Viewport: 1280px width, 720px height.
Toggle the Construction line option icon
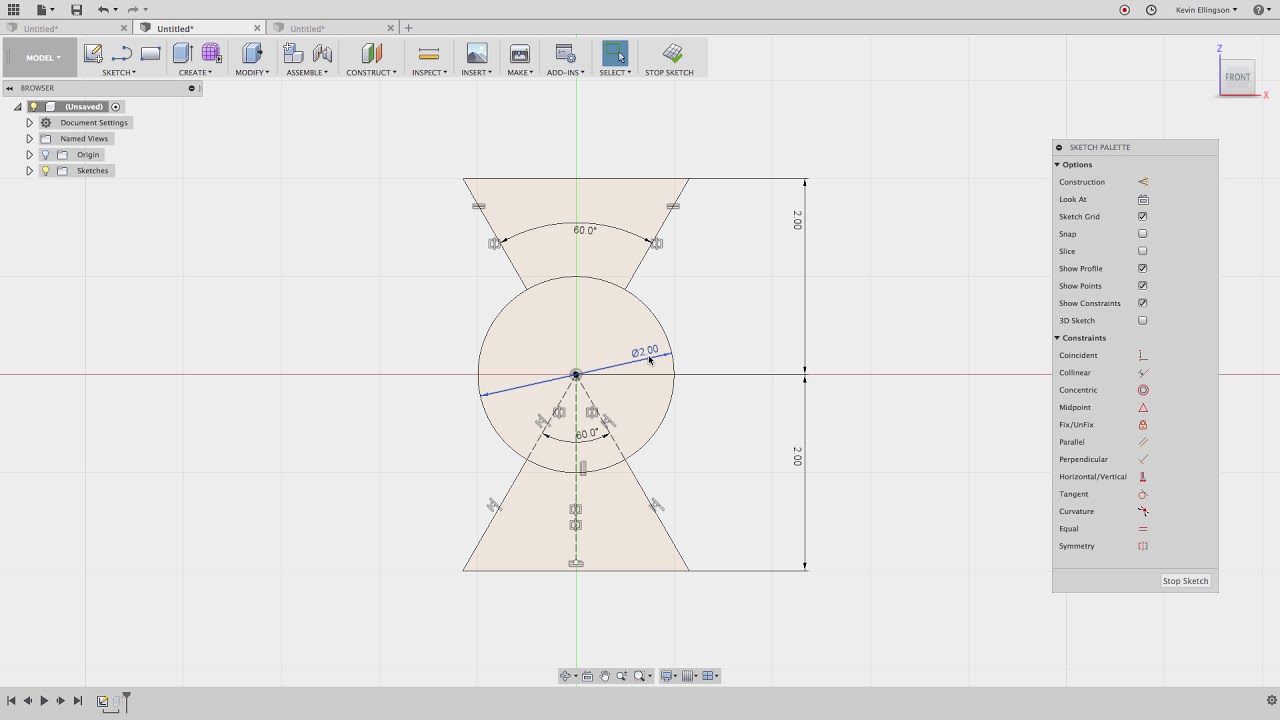coord(1143,182)
